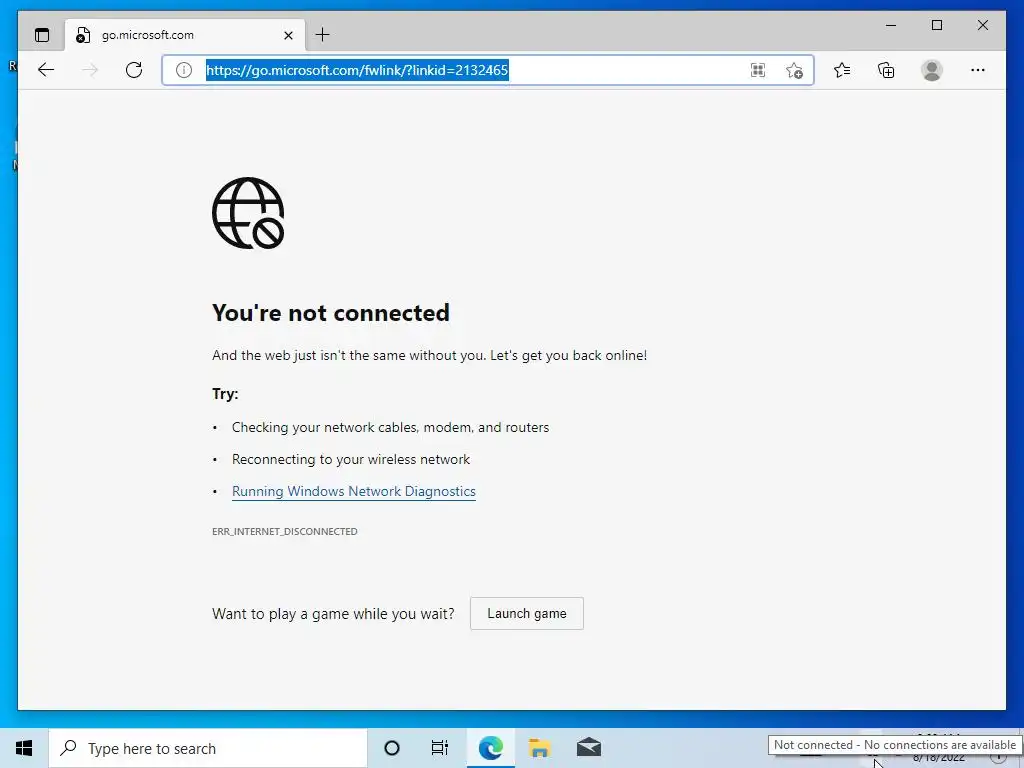The image size is (1024, 768).
Task: Click the address bar URL field
Action: (x=487, y=70)
